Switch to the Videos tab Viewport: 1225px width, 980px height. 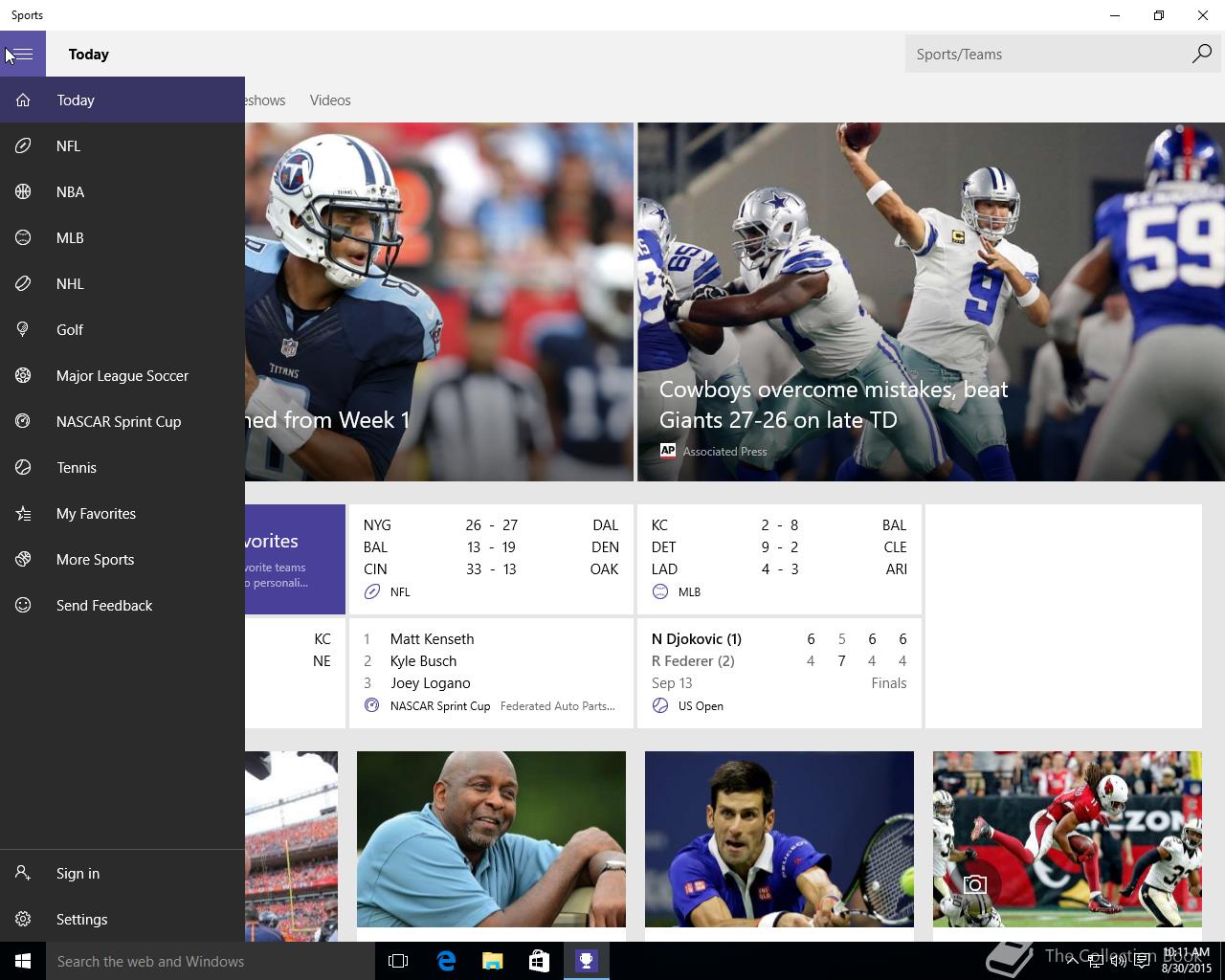click(x=330, y=100)
